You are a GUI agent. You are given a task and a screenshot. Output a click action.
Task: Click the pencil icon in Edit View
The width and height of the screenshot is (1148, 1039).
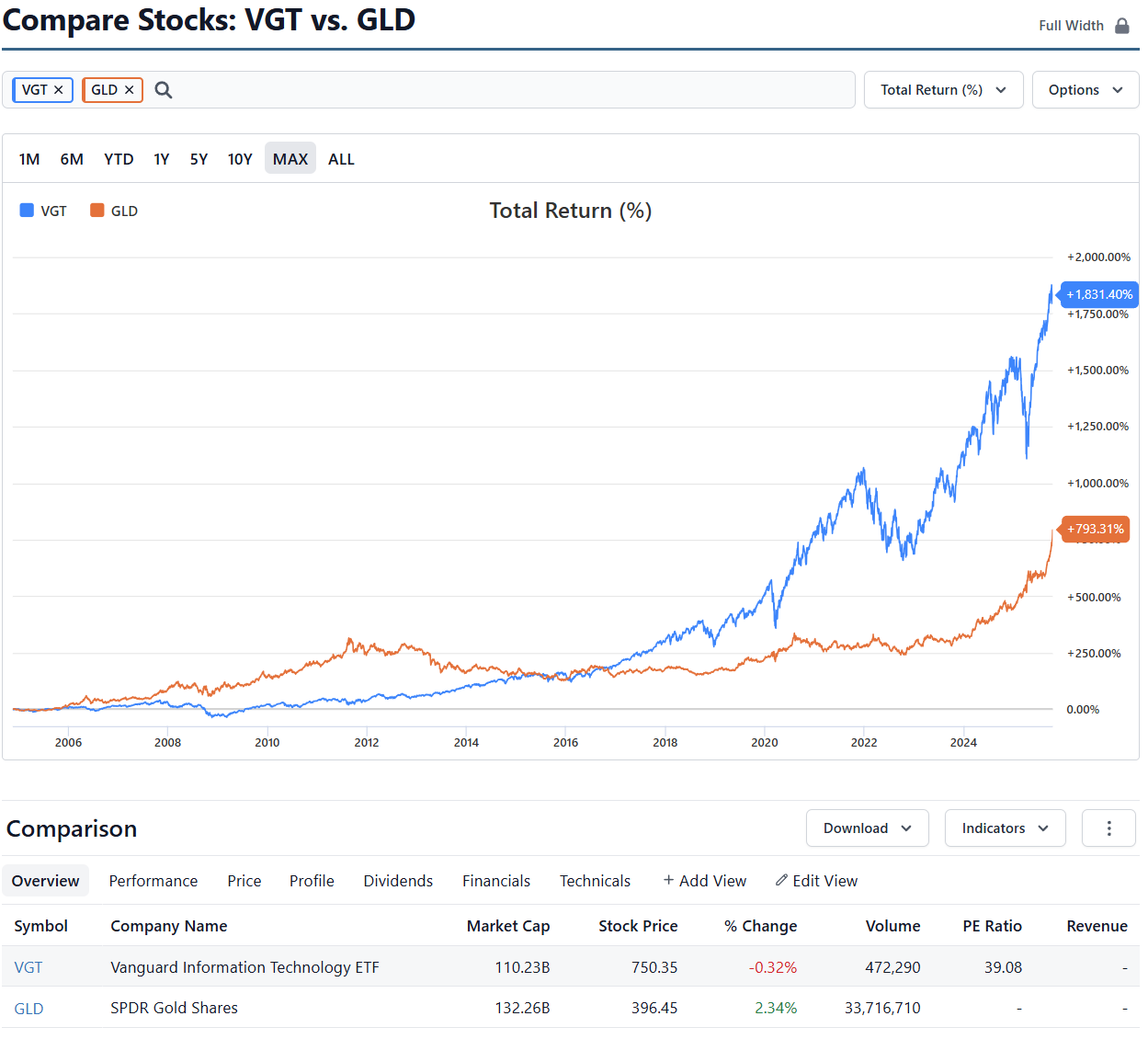point(781,880)
